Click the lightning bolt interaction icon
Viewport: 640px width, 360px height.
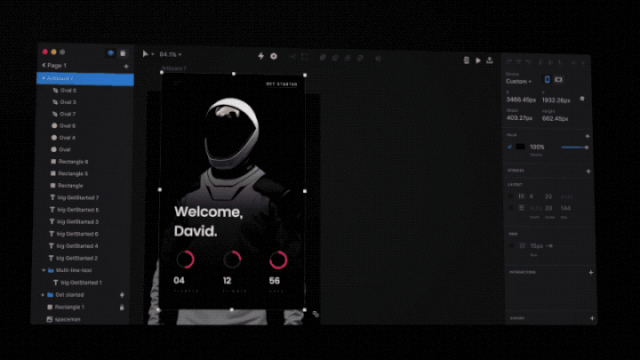261,56
